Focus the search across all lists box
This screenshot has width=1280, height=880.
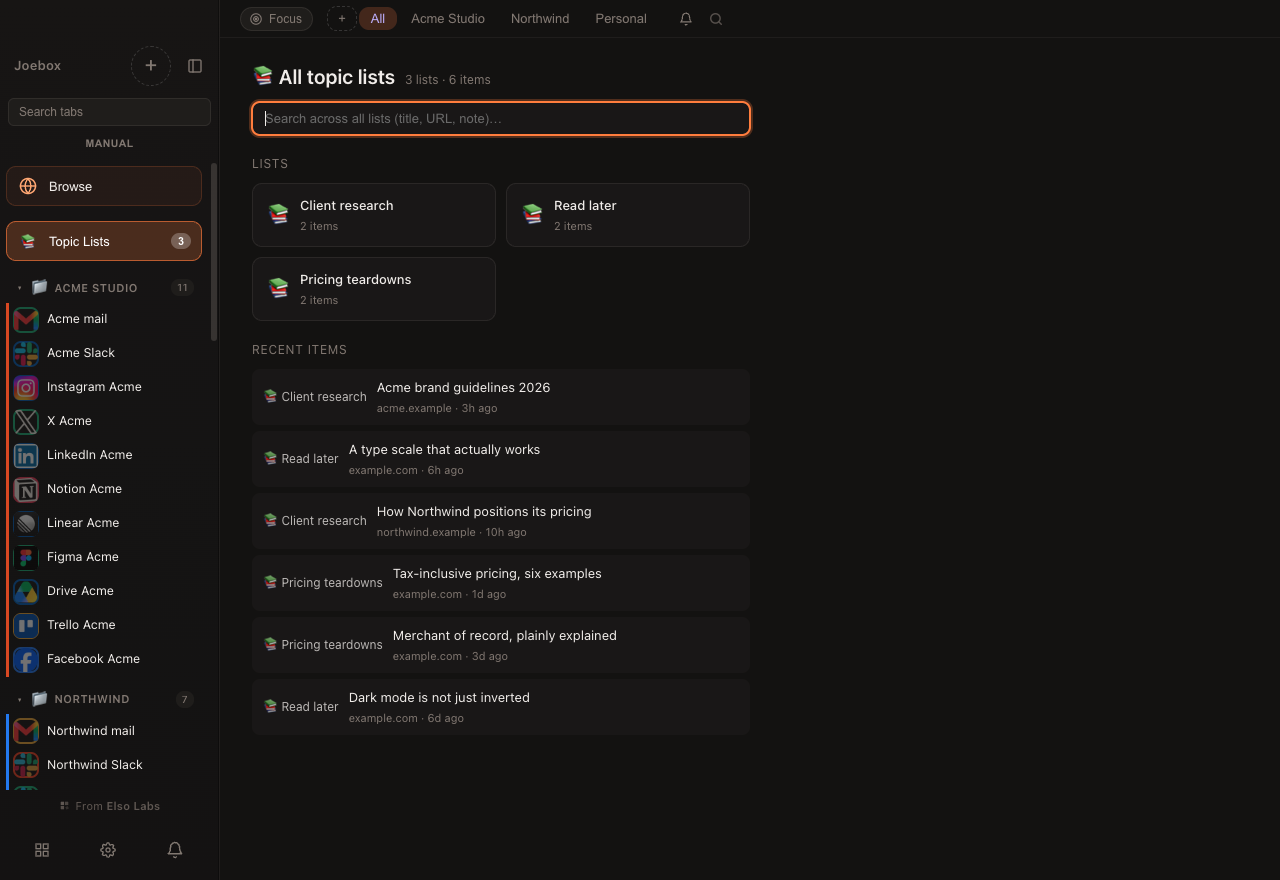[501, 118]
